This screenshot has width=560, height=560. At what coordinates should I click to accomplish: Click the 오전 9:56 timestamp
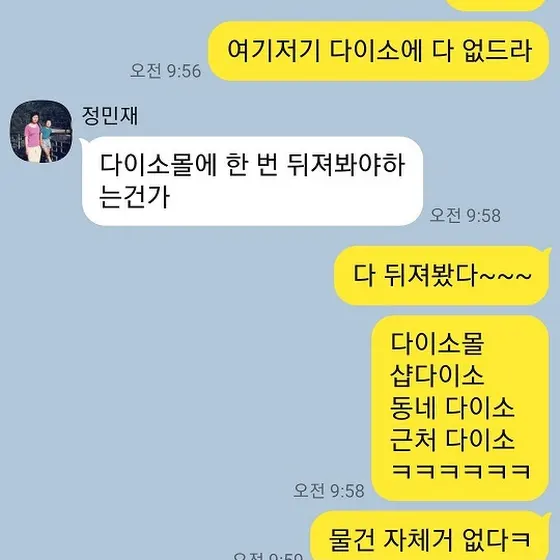165,71
